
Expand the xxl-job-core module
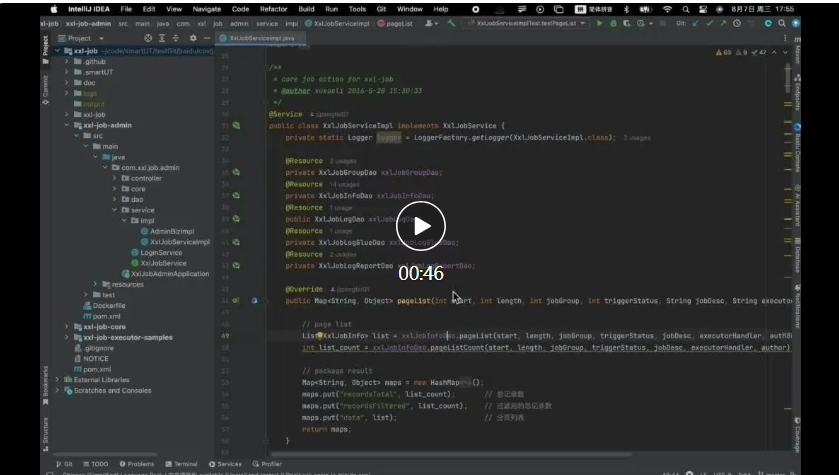click(x=67, y=326)
